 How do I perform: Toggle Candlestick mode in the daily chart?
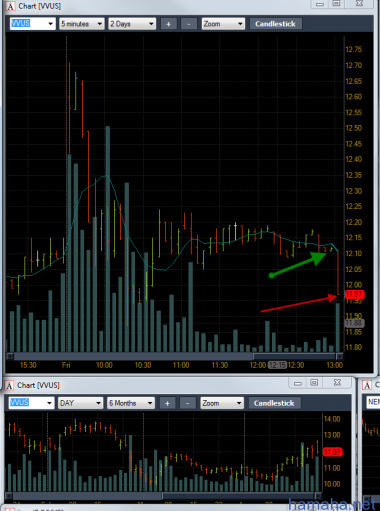click(274, 403)
